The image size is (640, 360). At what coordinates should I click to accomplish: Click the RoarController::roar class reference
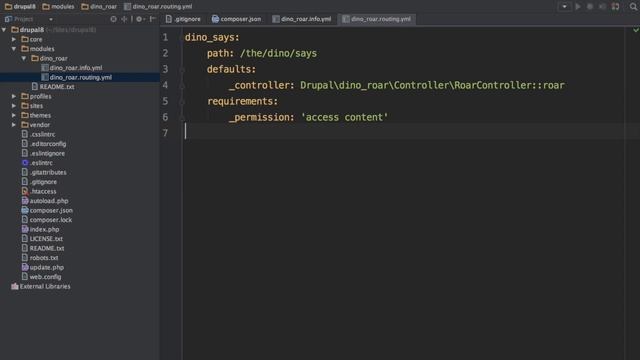tap(509, 85)
